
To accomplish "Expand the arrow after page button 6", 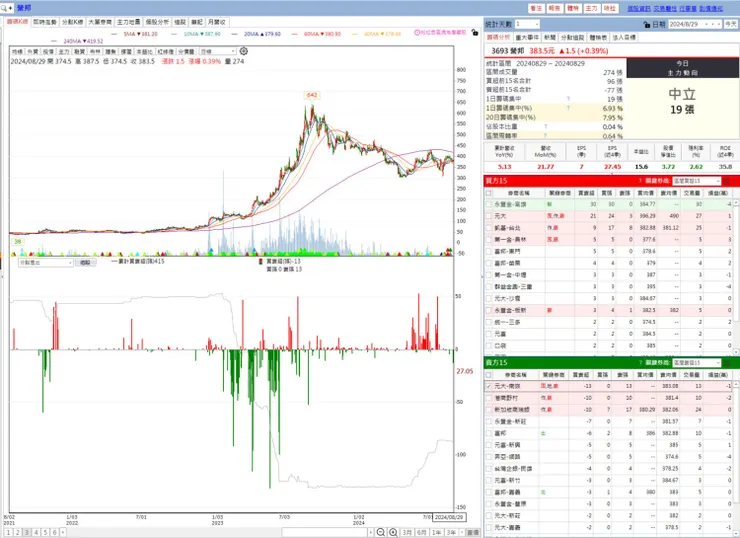I will tap(63, 532).
